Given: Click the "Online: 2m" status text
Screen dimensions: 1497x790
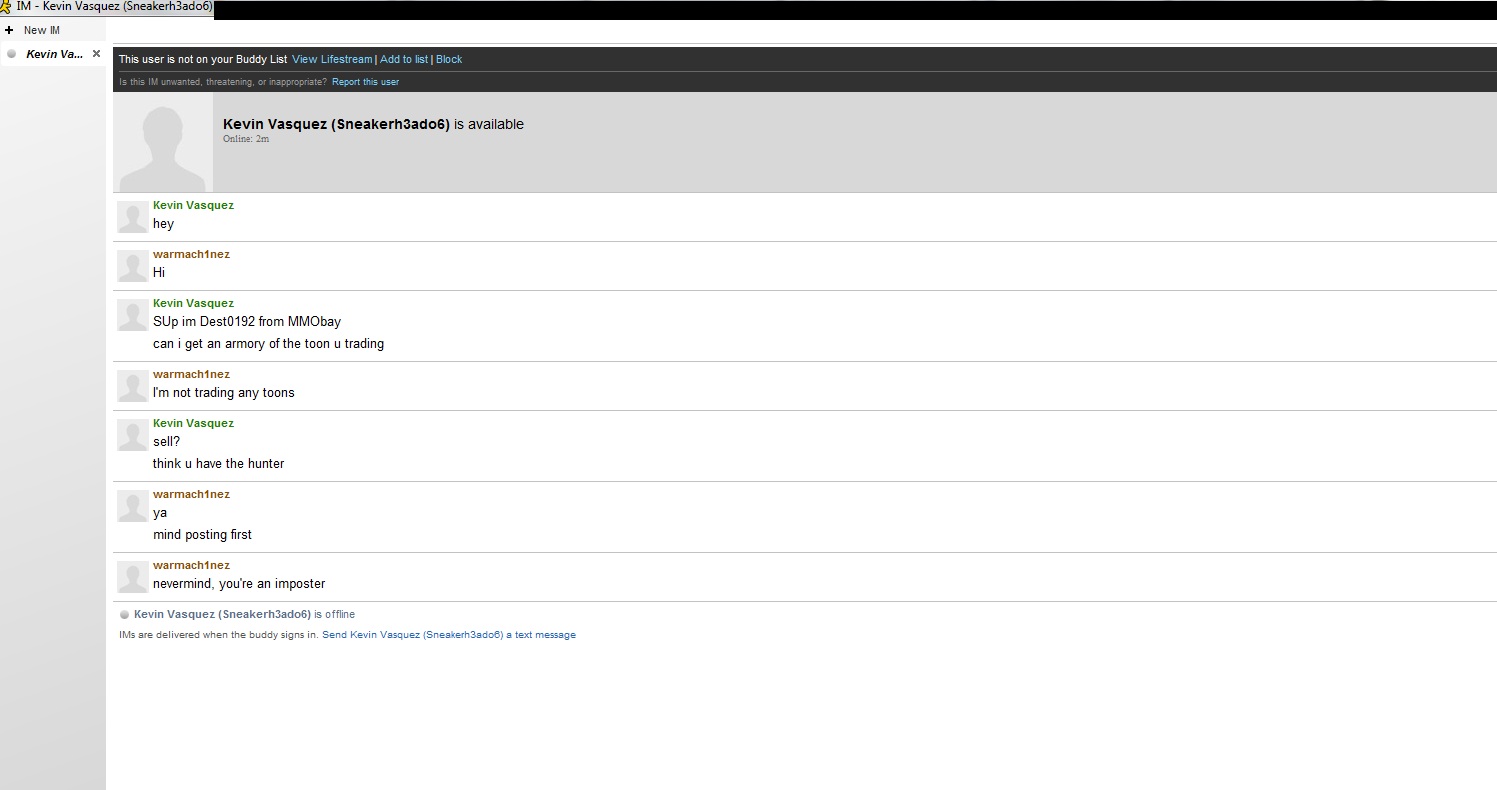Looking at the screenshot, I should pyautogui.click(x=246, y=139).
